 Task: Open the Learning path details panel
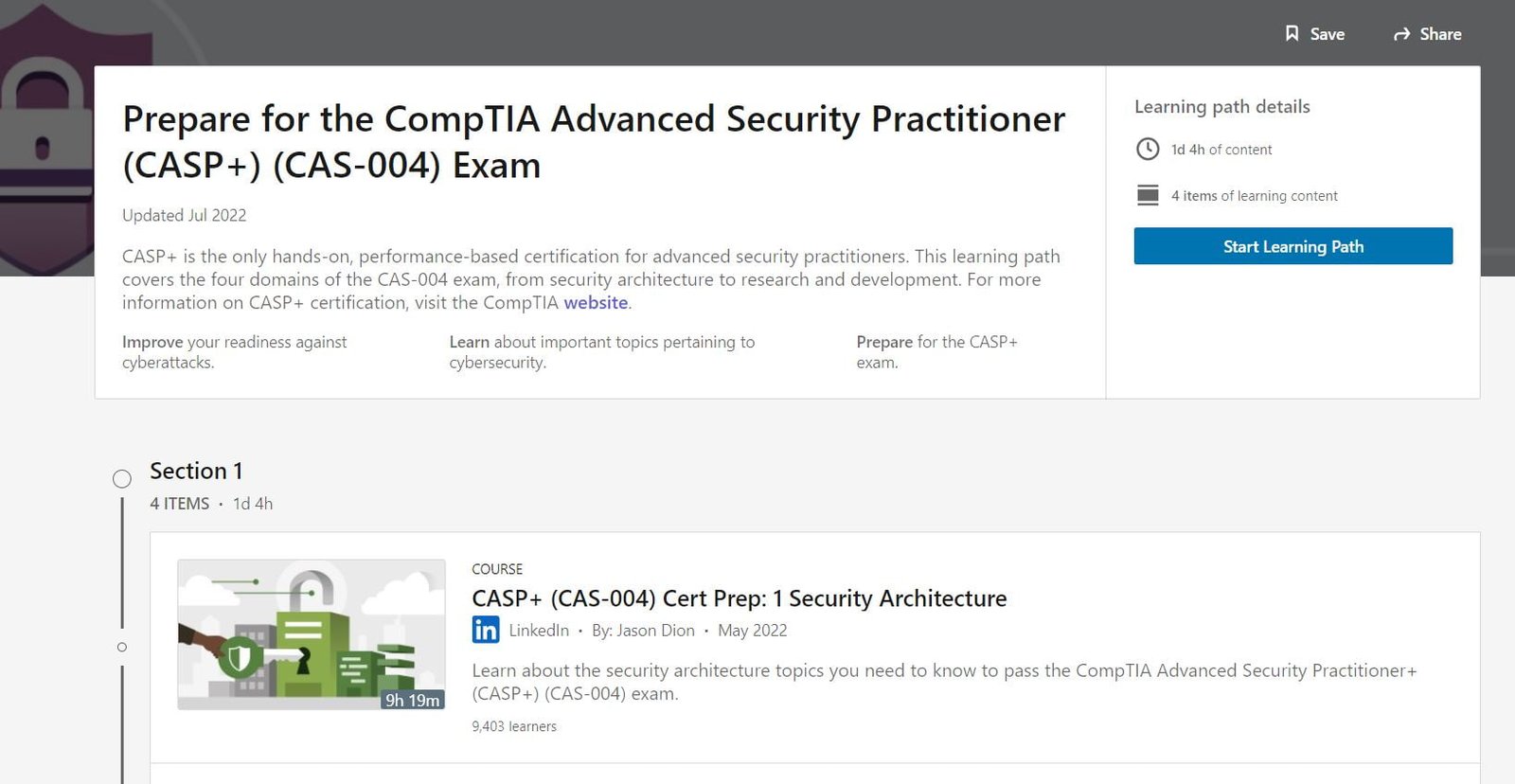point(1221,106)
